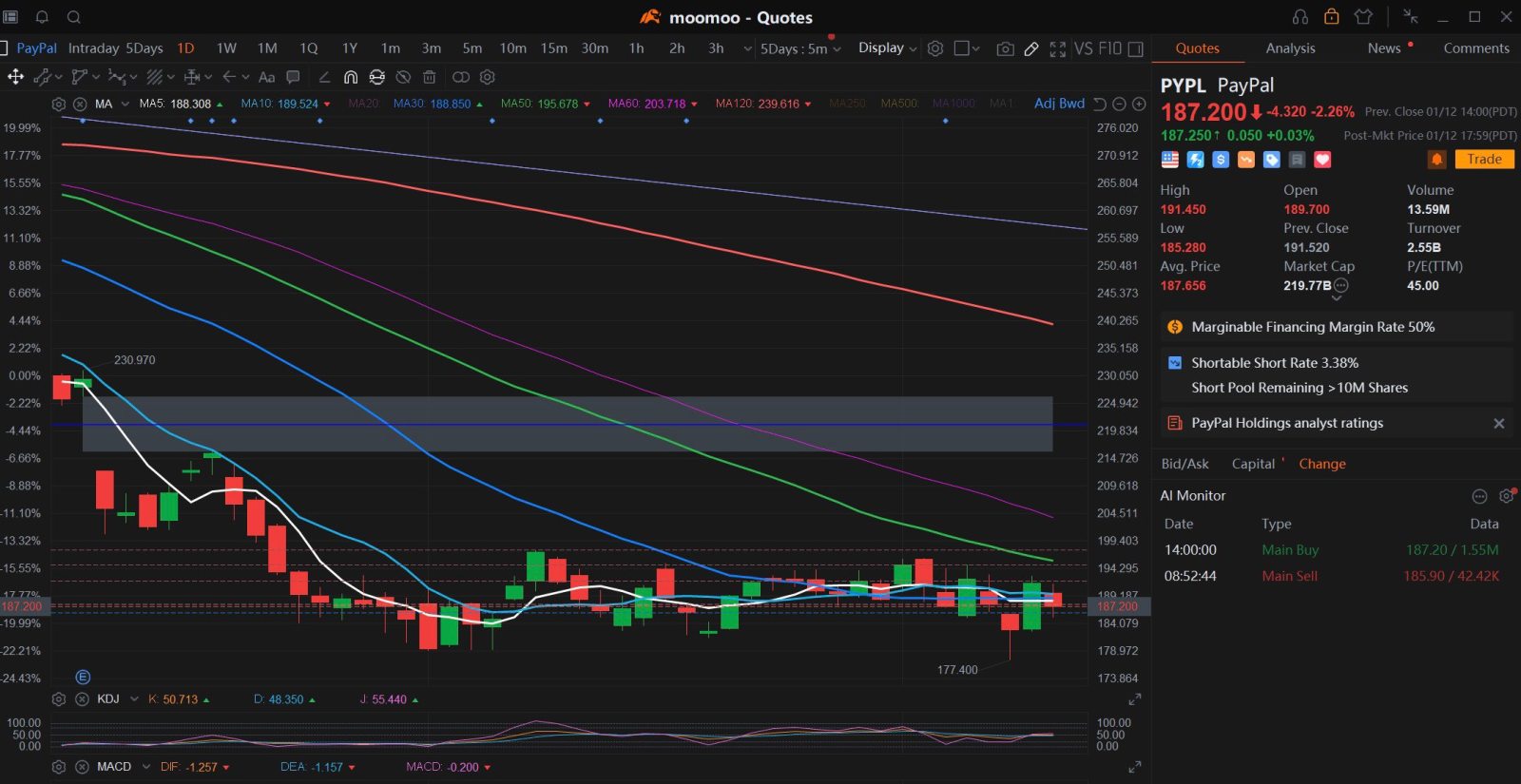Enter fullscreen chart mode

[1057, 48]
